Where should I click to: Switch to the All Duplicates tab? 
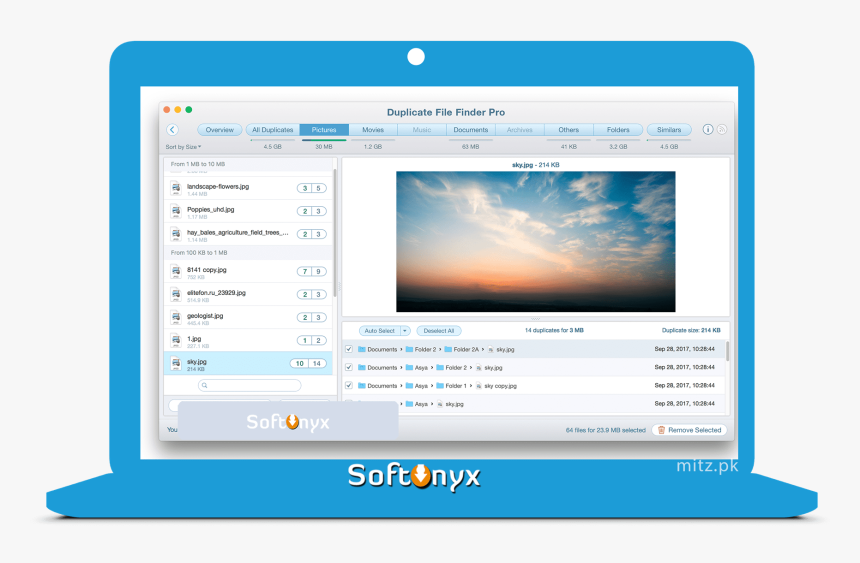tap(273, 130)
